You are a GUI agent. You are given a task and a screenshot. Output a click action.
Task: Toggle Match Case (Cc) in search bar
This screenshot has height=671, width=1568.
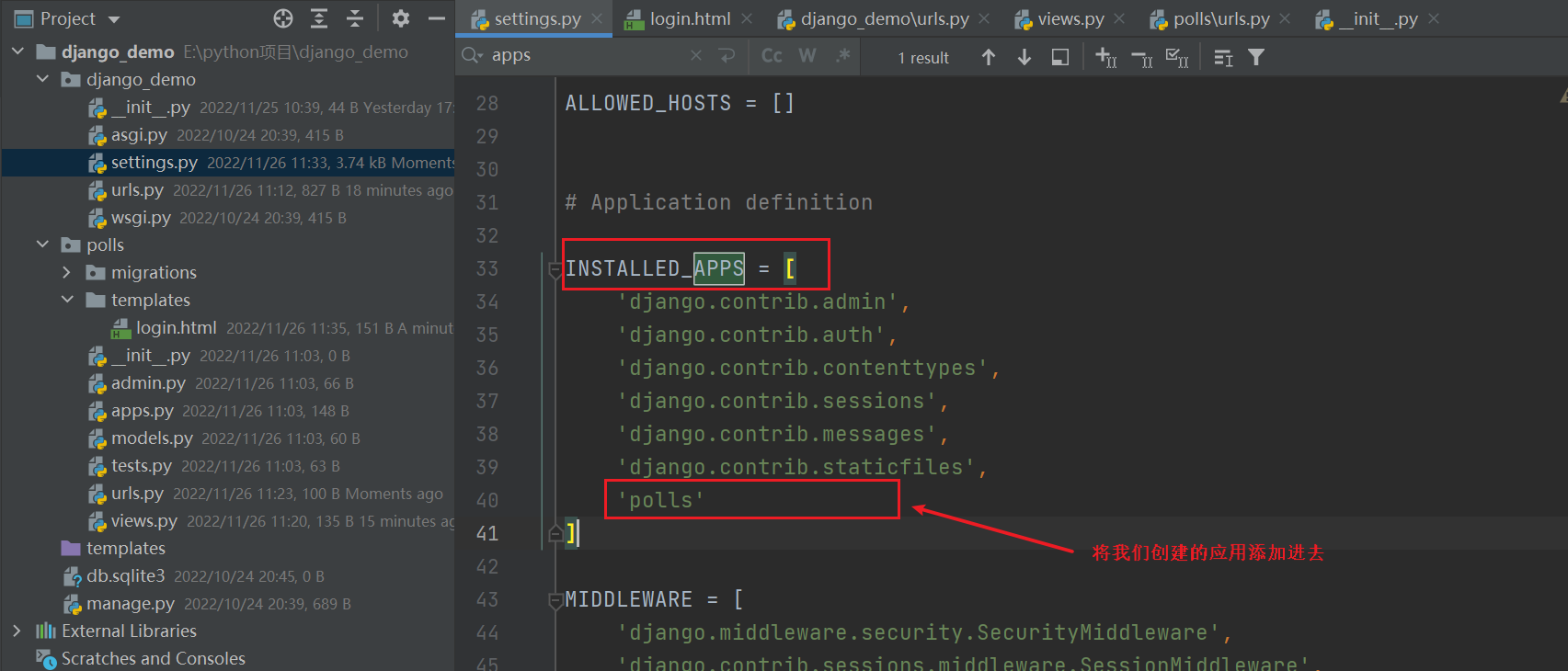pyautogui.click(x=773, y=56)
